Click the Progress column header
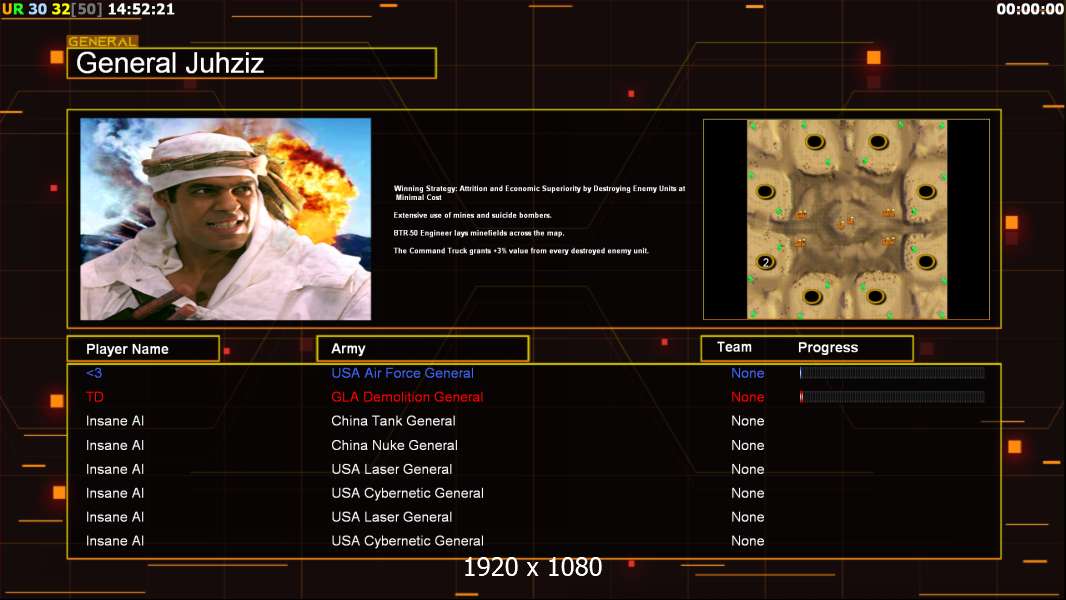The width and height of the screenshot is (1066, 600). tap(827, 347)
